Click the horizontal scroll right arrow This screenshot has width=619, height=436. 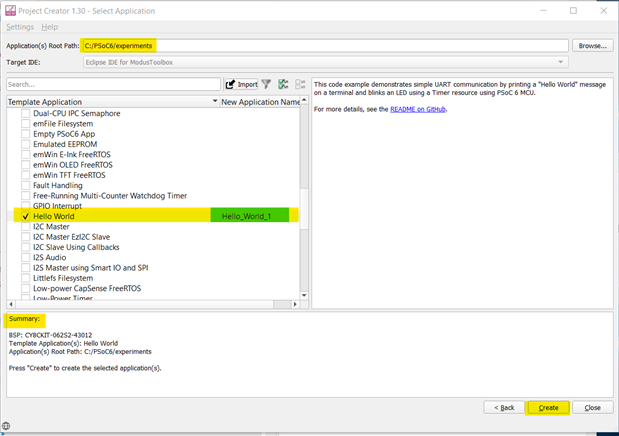295,304
